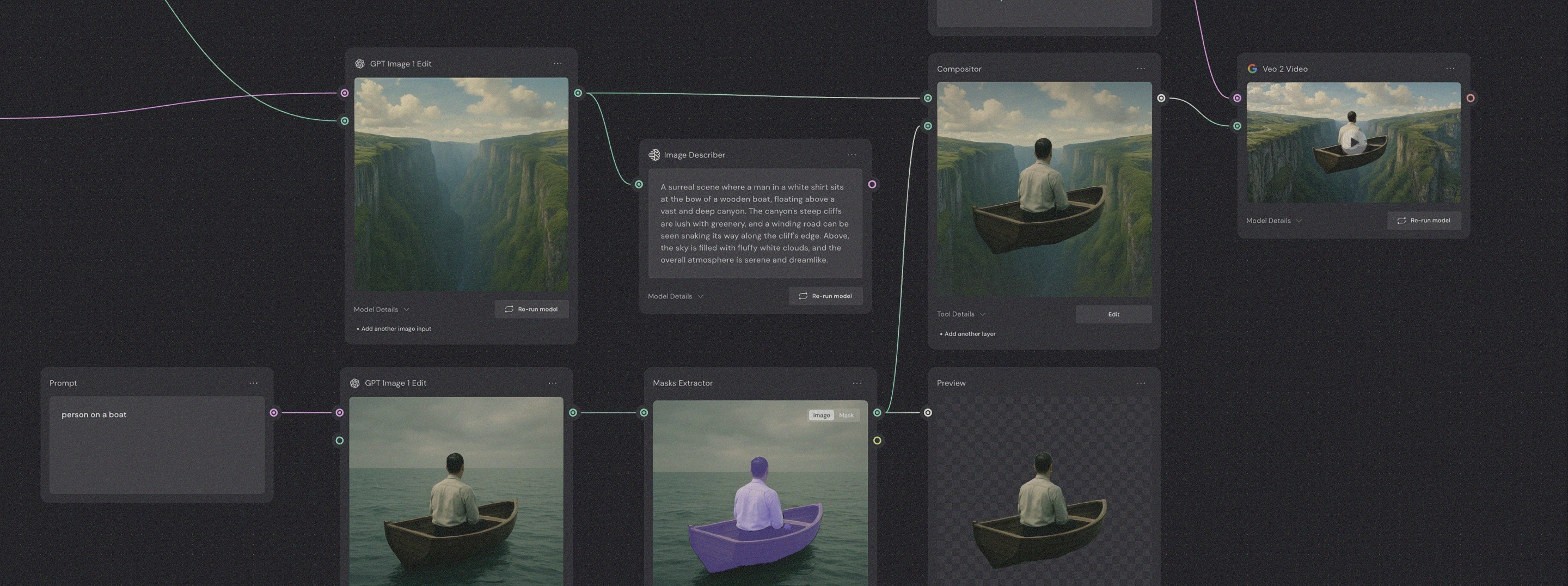Open the Preview node options menu
1568x586 pixels.
coord(1141,383)
